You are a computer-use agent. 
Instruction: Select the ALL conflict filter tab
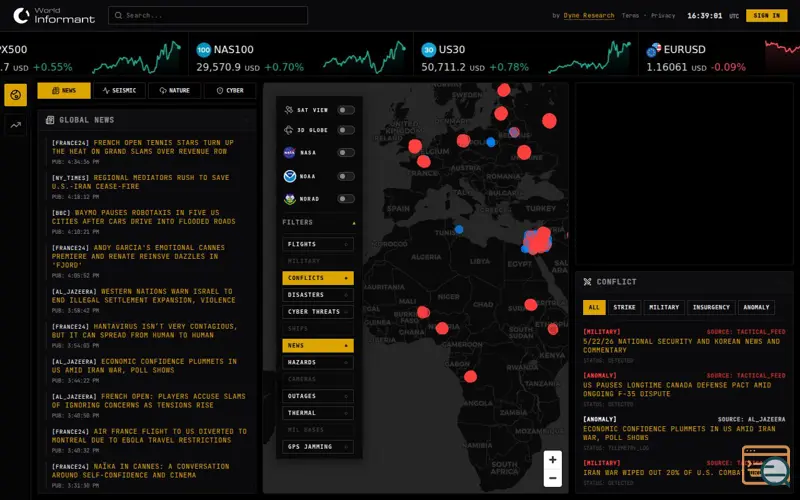594,307
